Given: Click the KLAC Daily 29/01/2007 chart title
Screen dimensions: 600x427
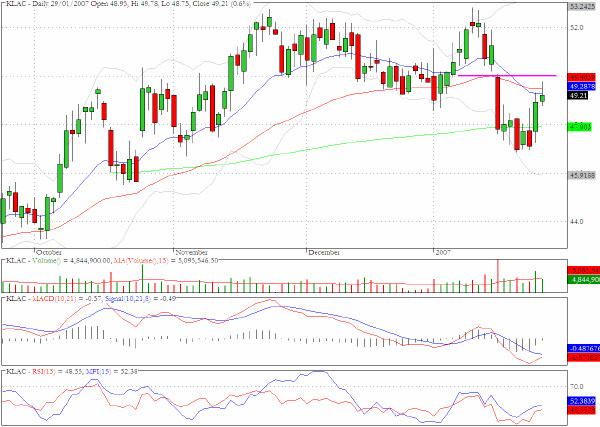Looking at the screenshot, I should tap(129, 4).
